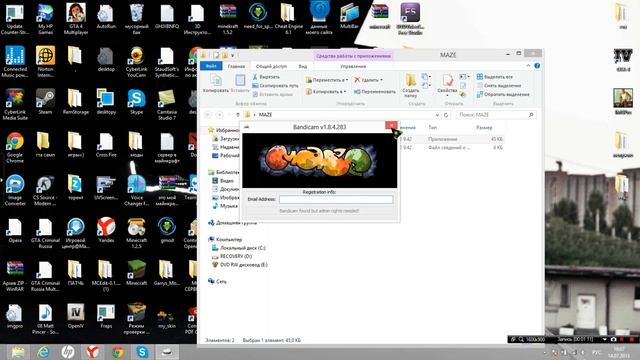
Task: Click the Поиск: MAZE search box
Action: coord(496,115)
